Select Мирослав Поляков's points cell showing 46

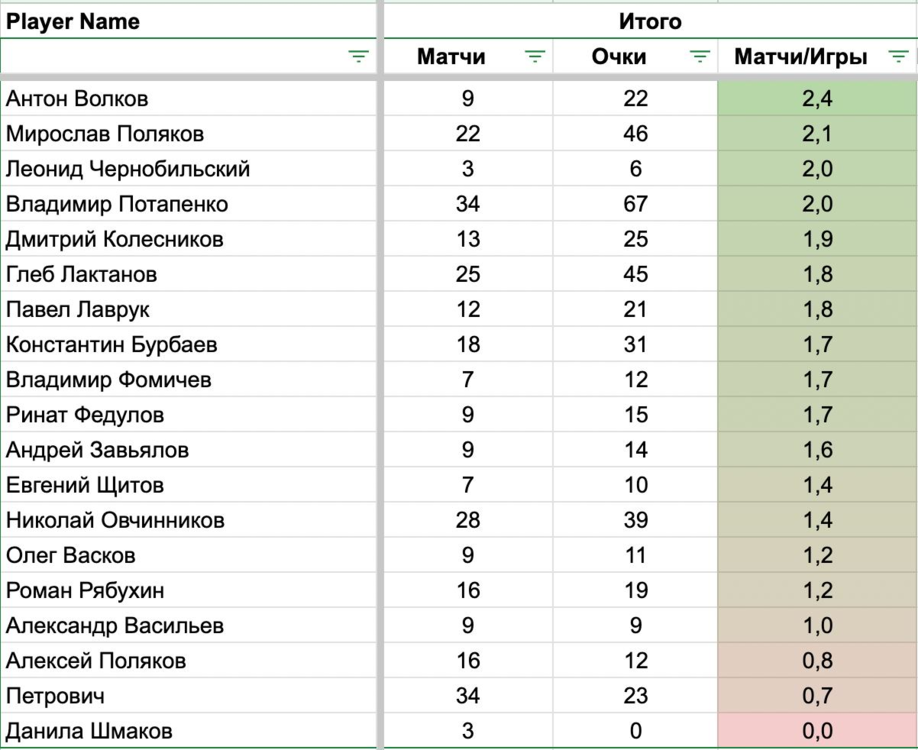click(635, 134)
